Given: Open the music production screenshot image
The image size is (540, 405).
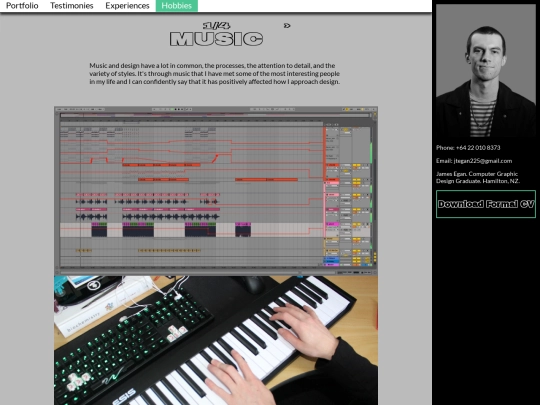Looking at the screenshot, I should [x=216, y=191].
